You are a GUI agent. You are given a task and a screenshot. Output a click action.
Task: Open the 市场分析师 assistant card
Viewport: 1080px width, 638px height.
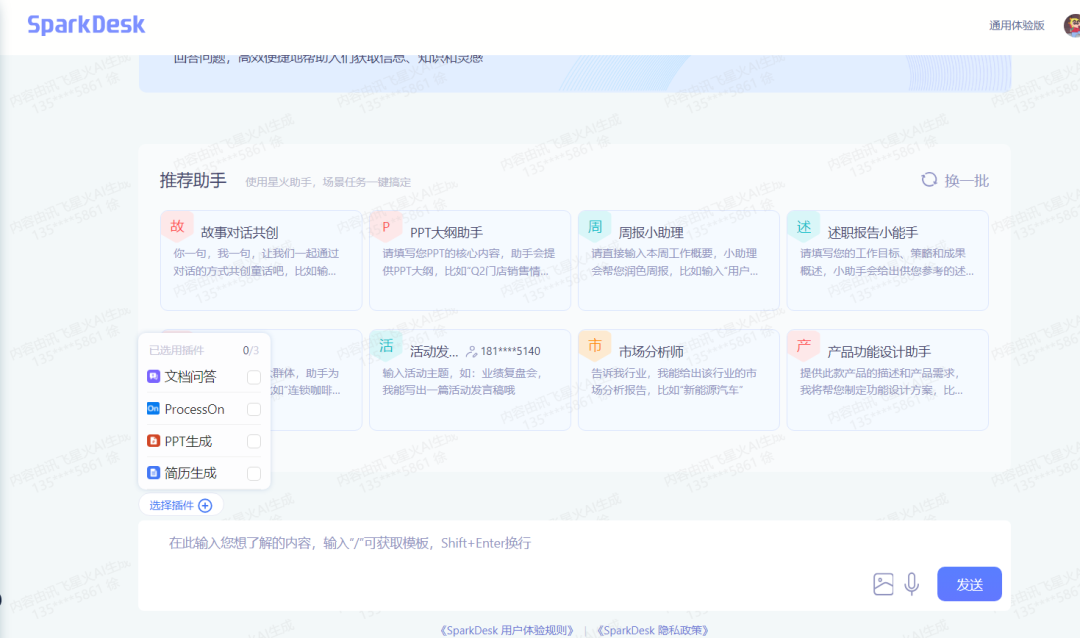[x=678, y=380]
